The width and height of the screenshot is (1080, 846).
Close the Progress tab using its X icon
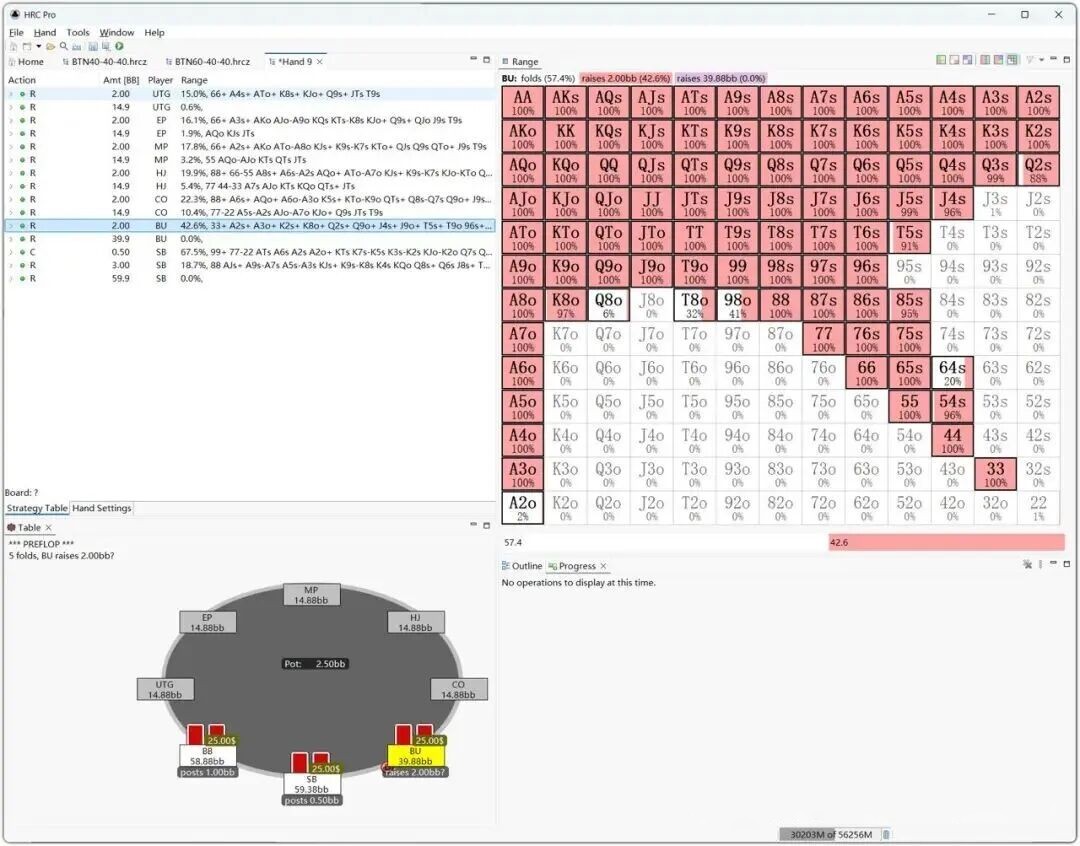coord(603,566)
